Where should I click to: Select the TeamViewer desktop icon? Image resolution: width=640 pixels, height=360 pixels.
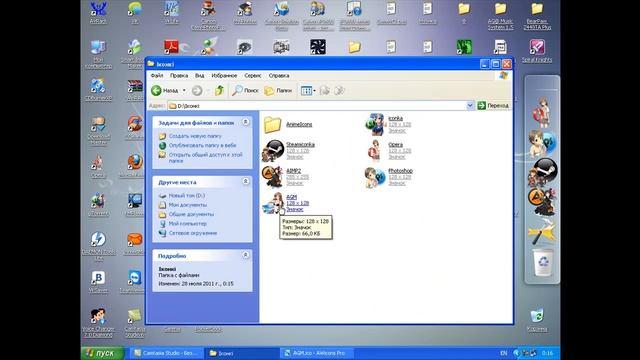tap(134, 282)
